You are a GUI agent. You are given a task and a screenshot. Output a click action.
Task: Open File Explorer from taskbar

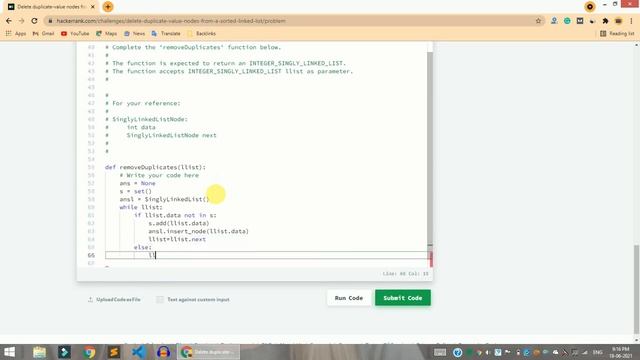(39, 352)
